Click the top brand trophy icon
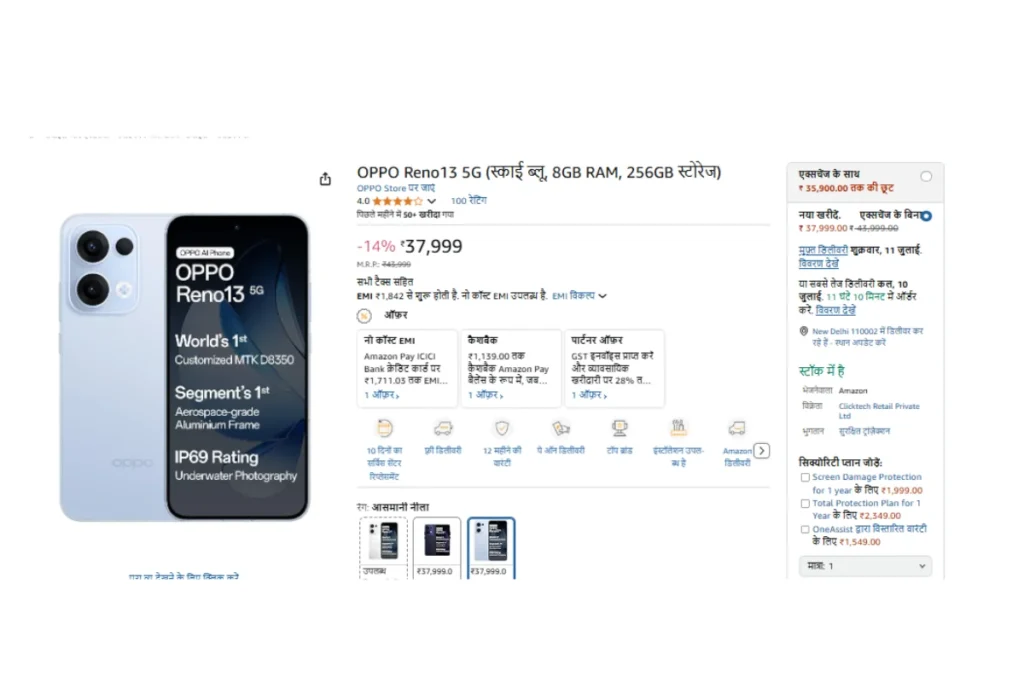 coord(620,428)
